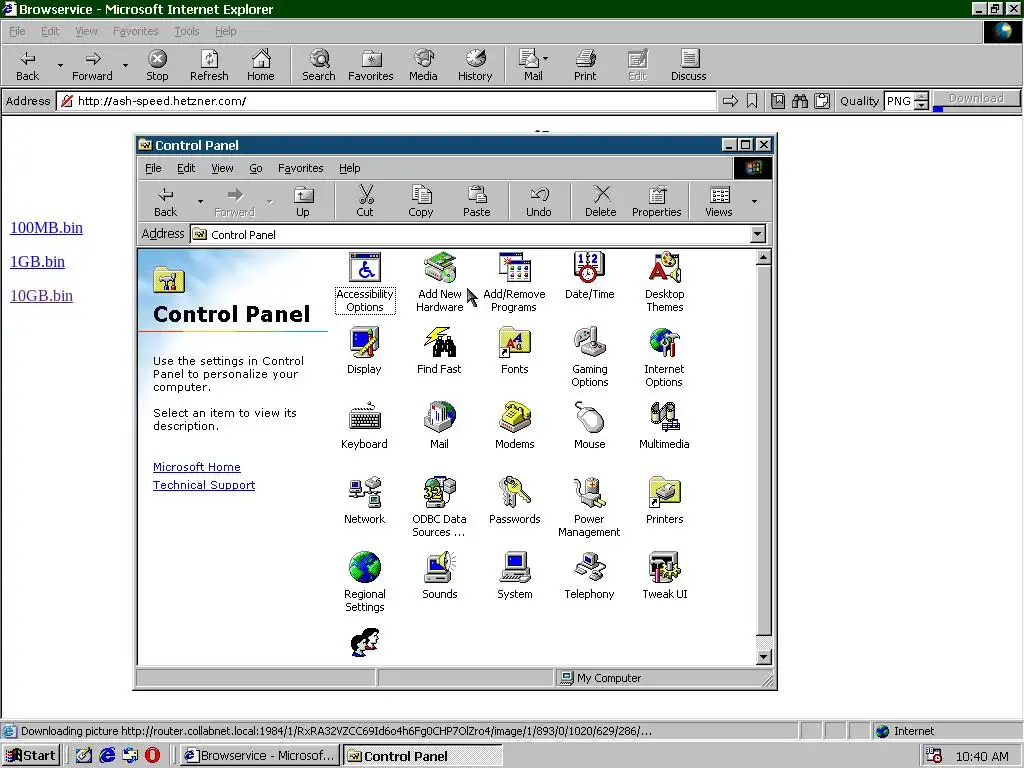Open ODBC Data Sources
This screenshot has height=768, width=1024.
439,507
